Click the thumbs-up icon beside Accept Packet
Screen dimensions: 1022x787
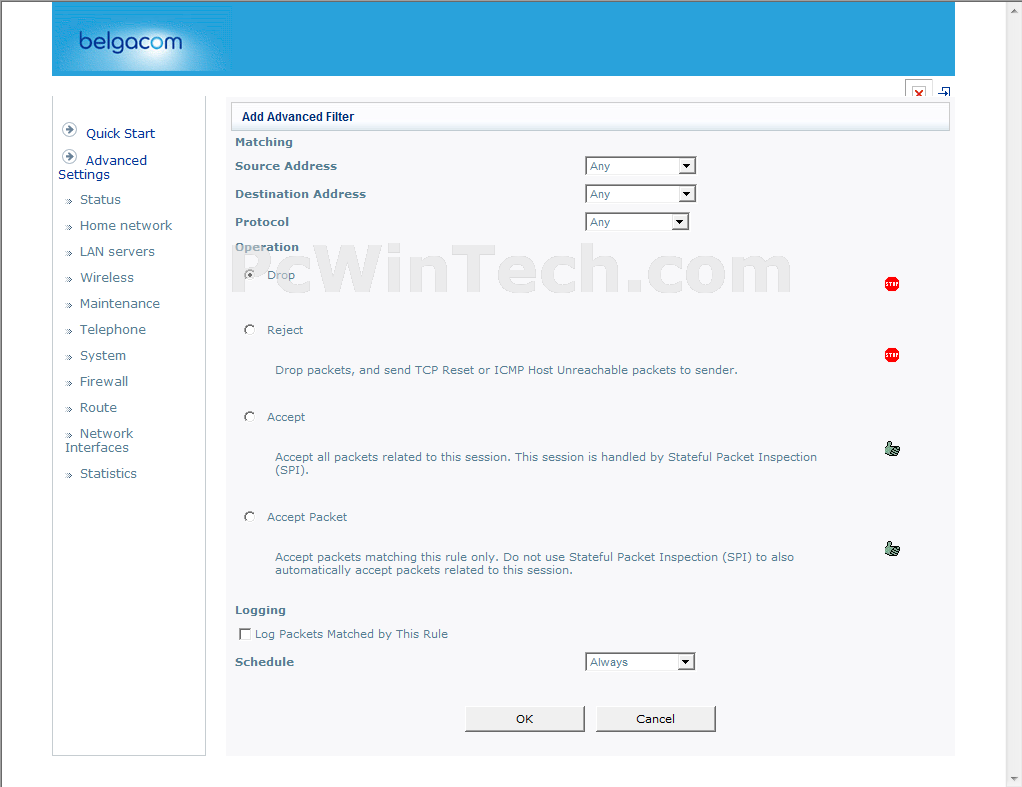click(x=892, y=549)
